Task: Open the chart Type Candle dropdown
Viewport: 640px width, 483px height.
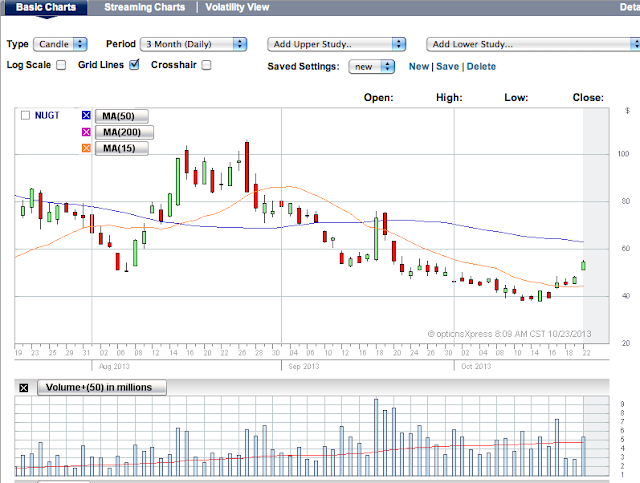Action: [x=60, y=44]
